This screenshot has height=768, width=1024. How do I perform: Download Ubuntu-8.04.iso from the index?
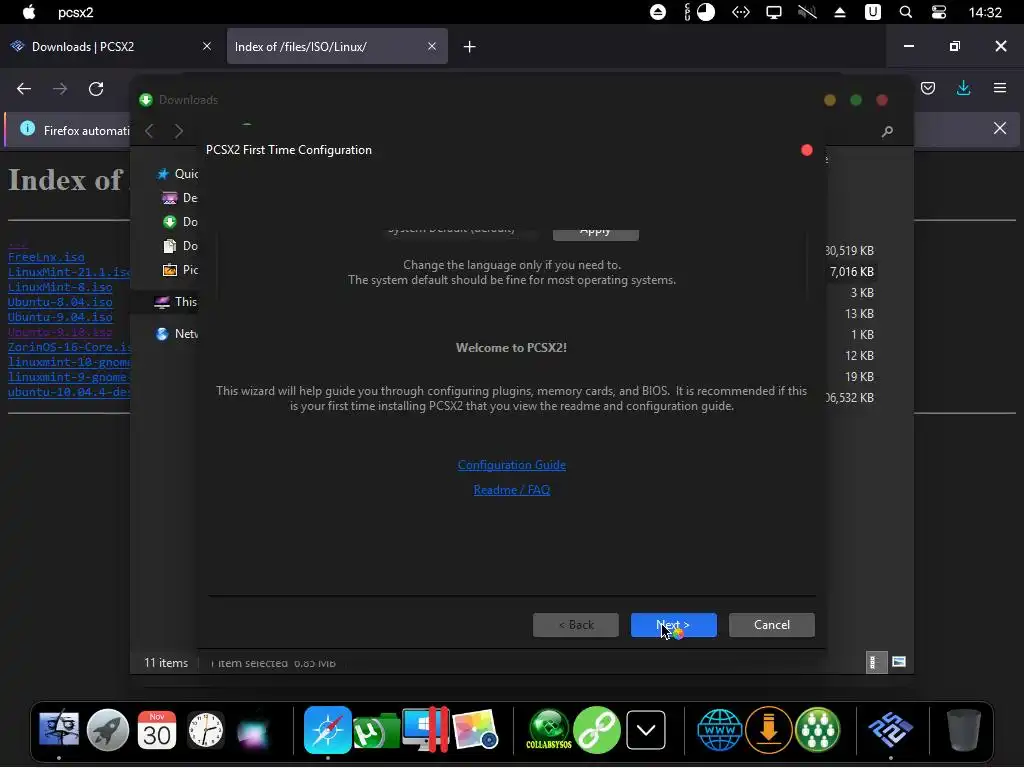60,302
